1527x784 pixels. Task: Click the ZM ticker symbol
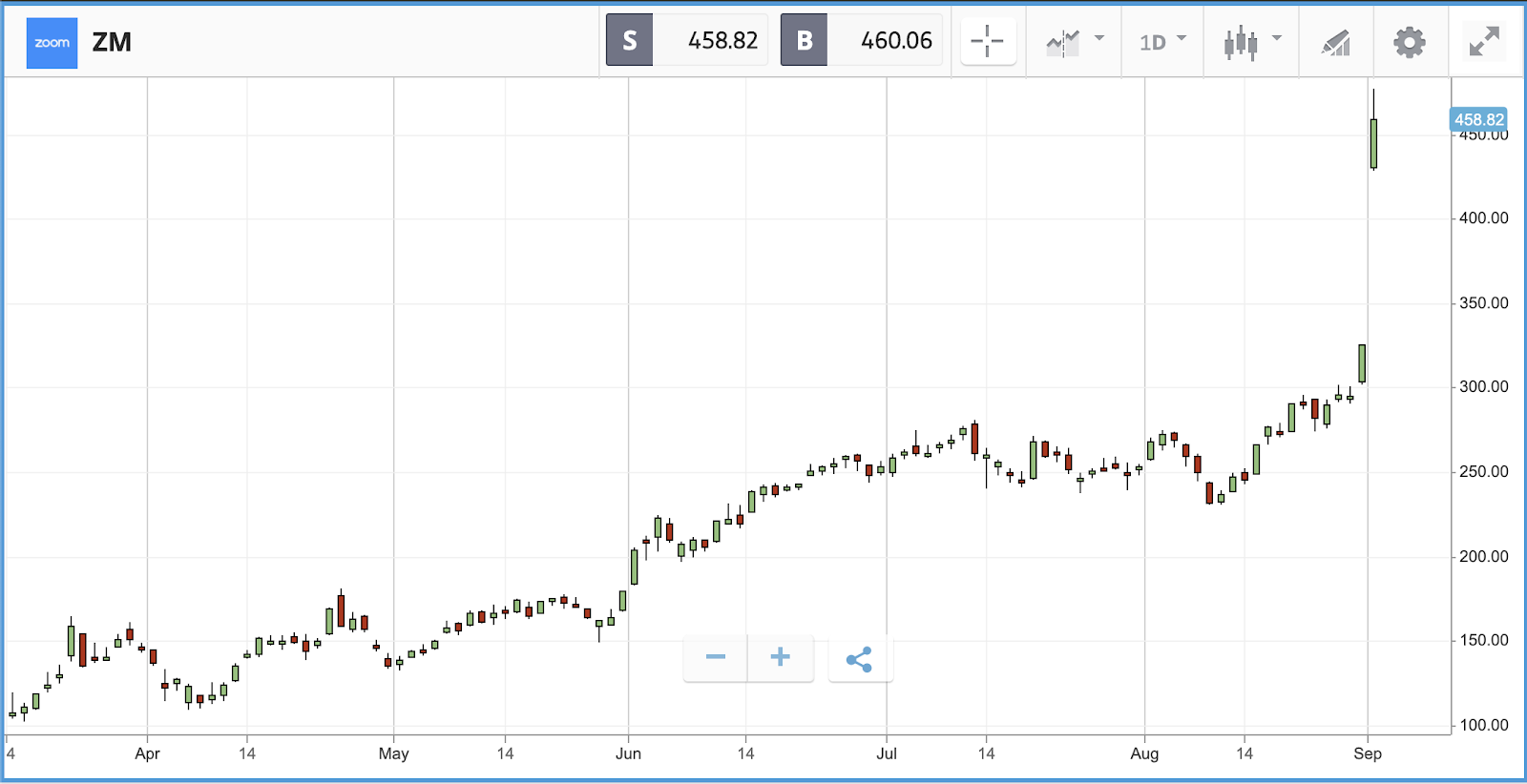tap(112, 42)
